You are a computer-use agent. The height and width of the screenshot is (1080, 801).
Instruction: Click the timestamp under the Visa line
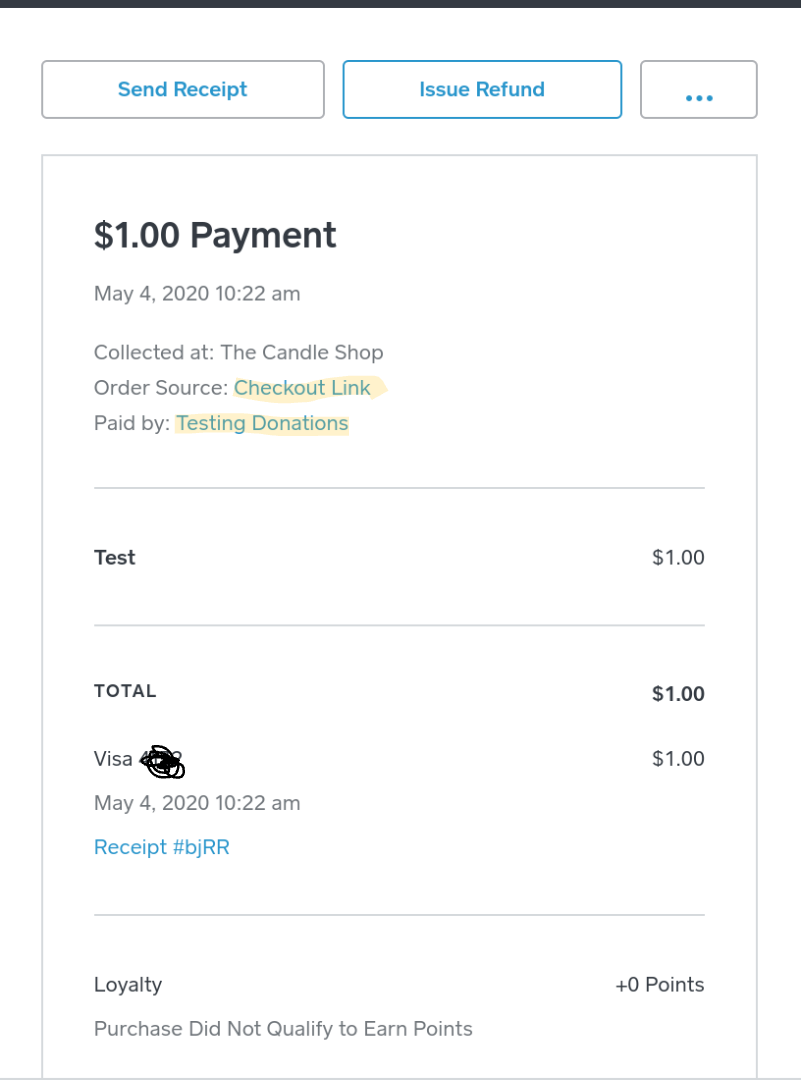click(197, 803)
